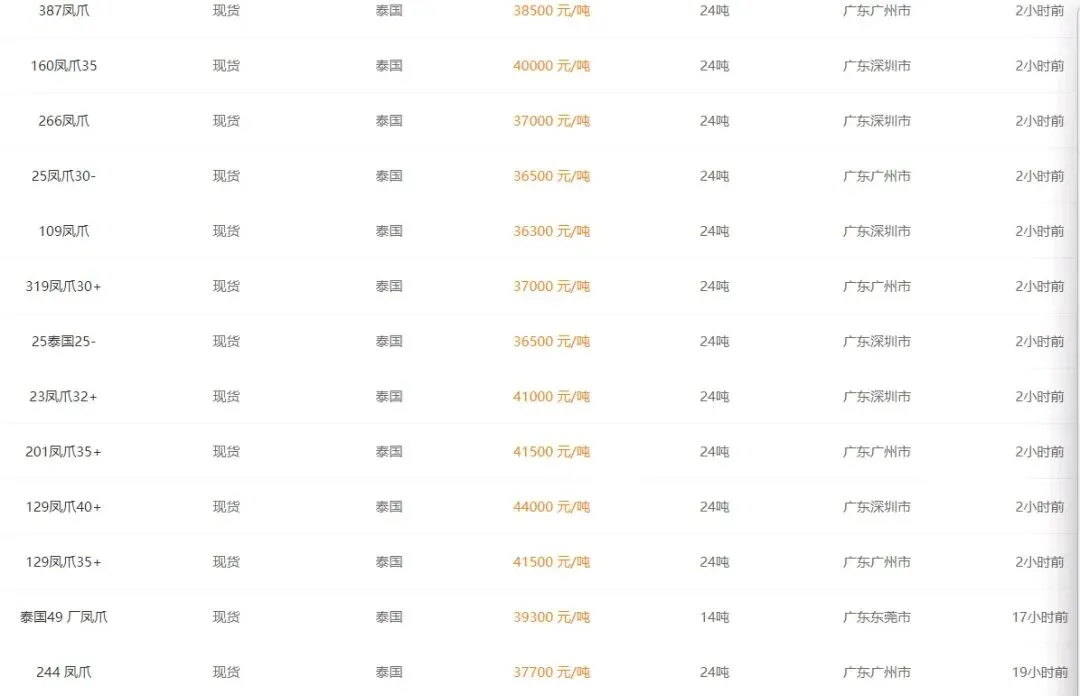
Task: Open the 23凤爪32+ listing
Action: tap(63, 396)
